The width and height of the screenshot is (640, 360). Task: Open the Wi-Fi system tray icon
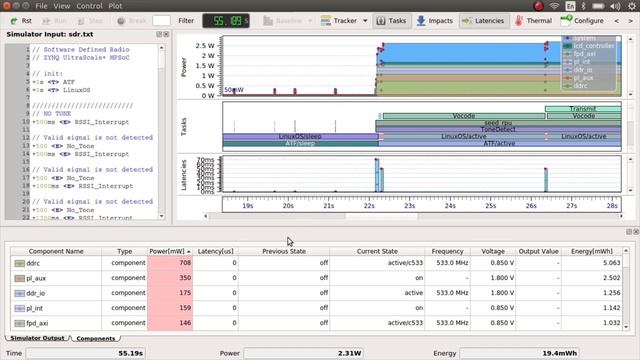pos(554,6)
